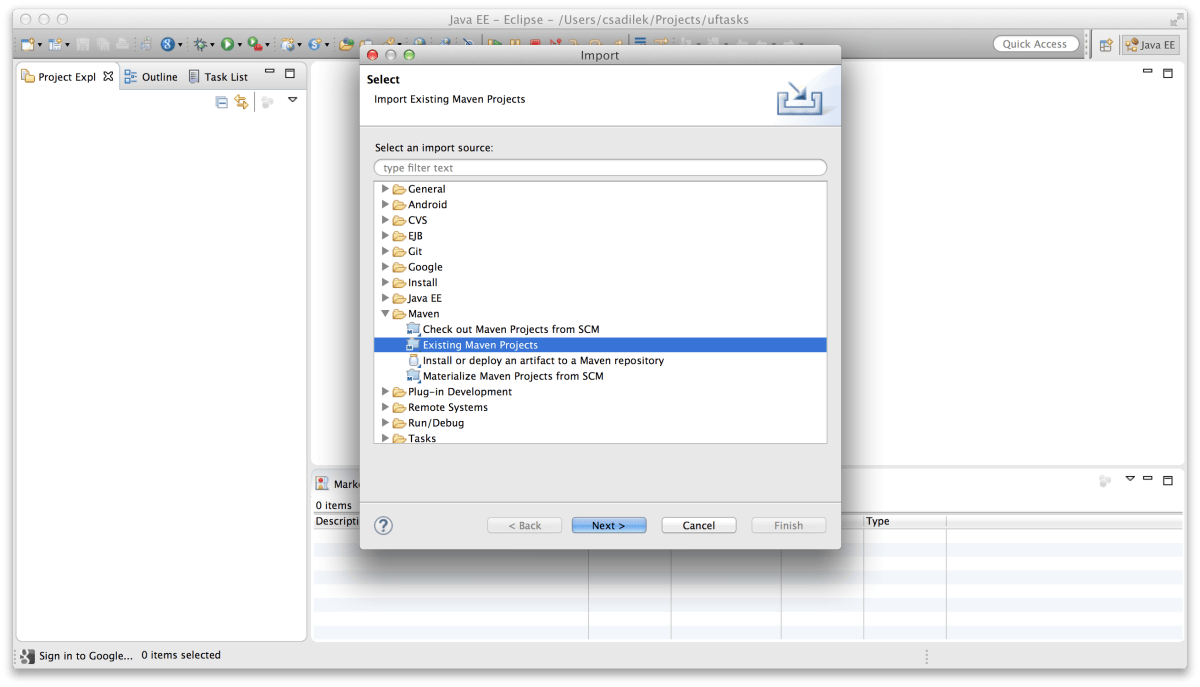Open the Run configurations dropdown arrow
This screenshot has height=687, width=1200.
(240, 45)
